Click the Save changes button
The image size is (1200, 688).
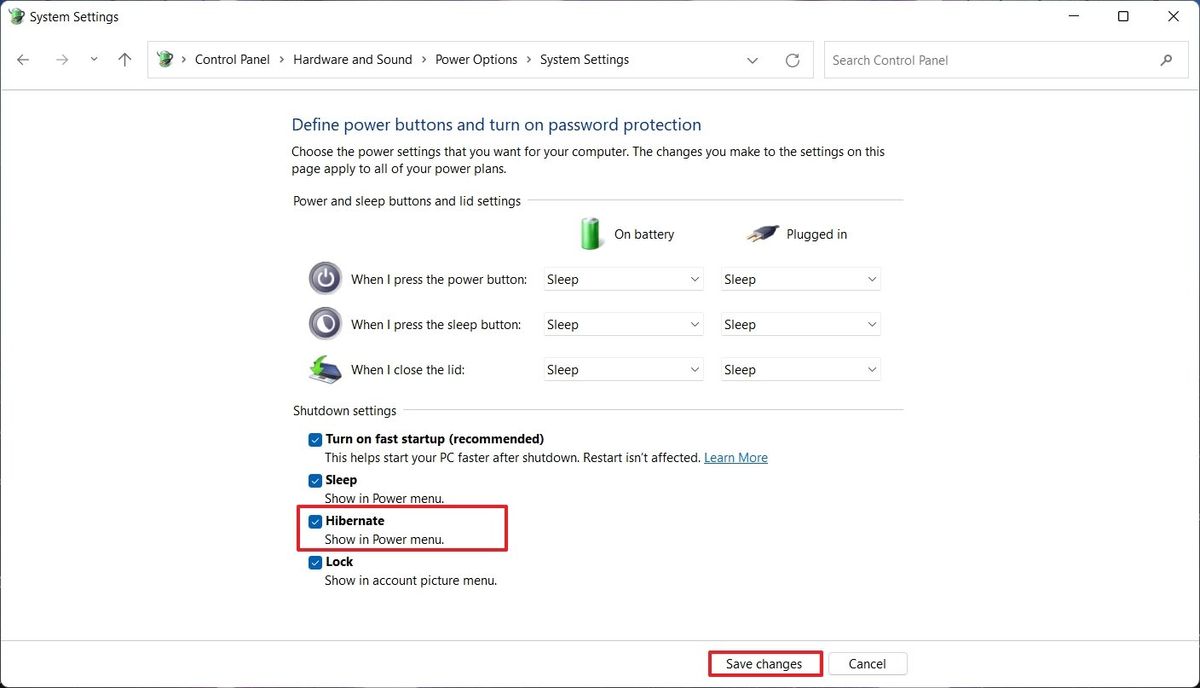764,663
